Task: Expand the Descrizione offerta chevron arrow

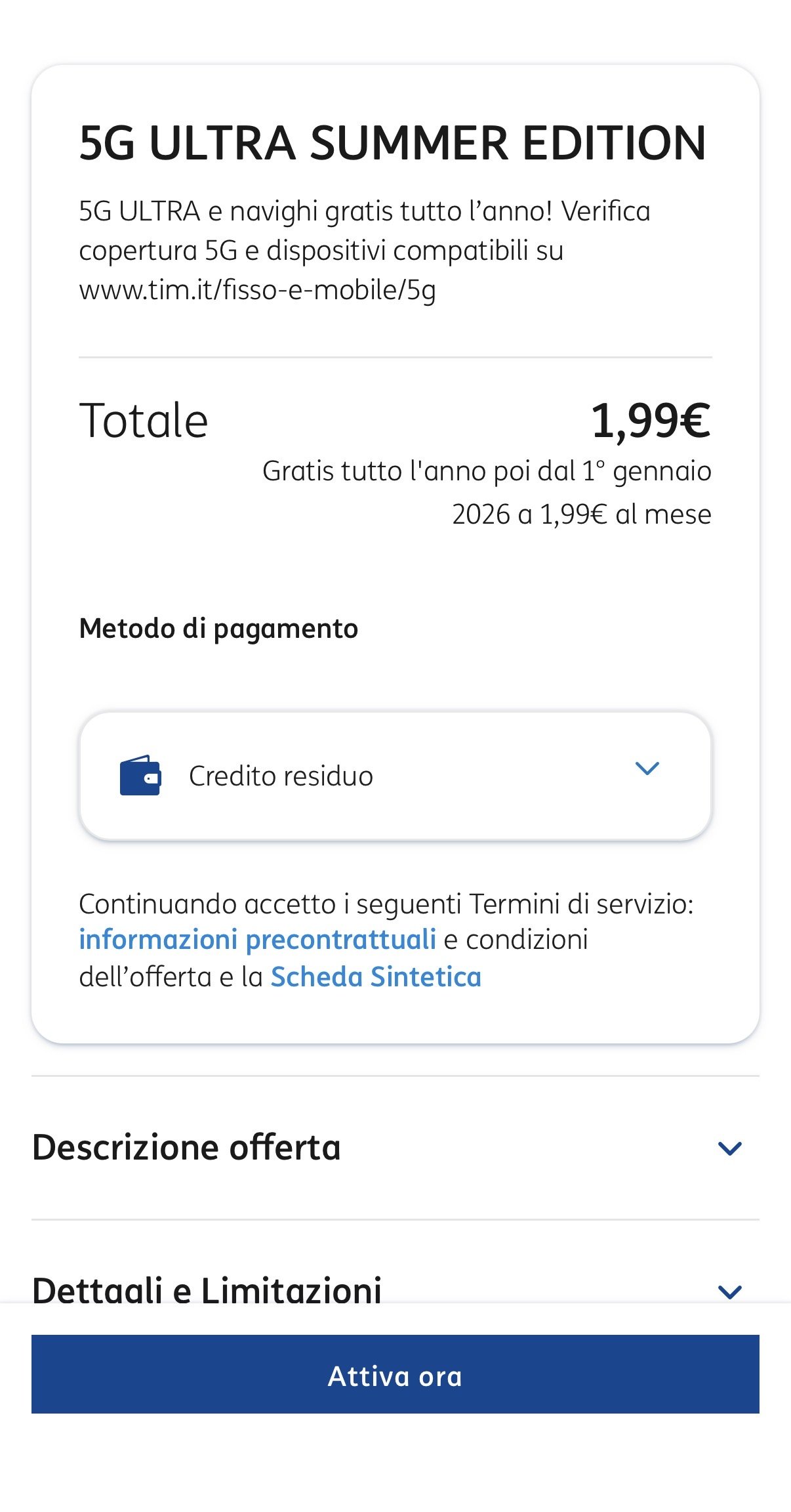Action: coord(729,1148)
